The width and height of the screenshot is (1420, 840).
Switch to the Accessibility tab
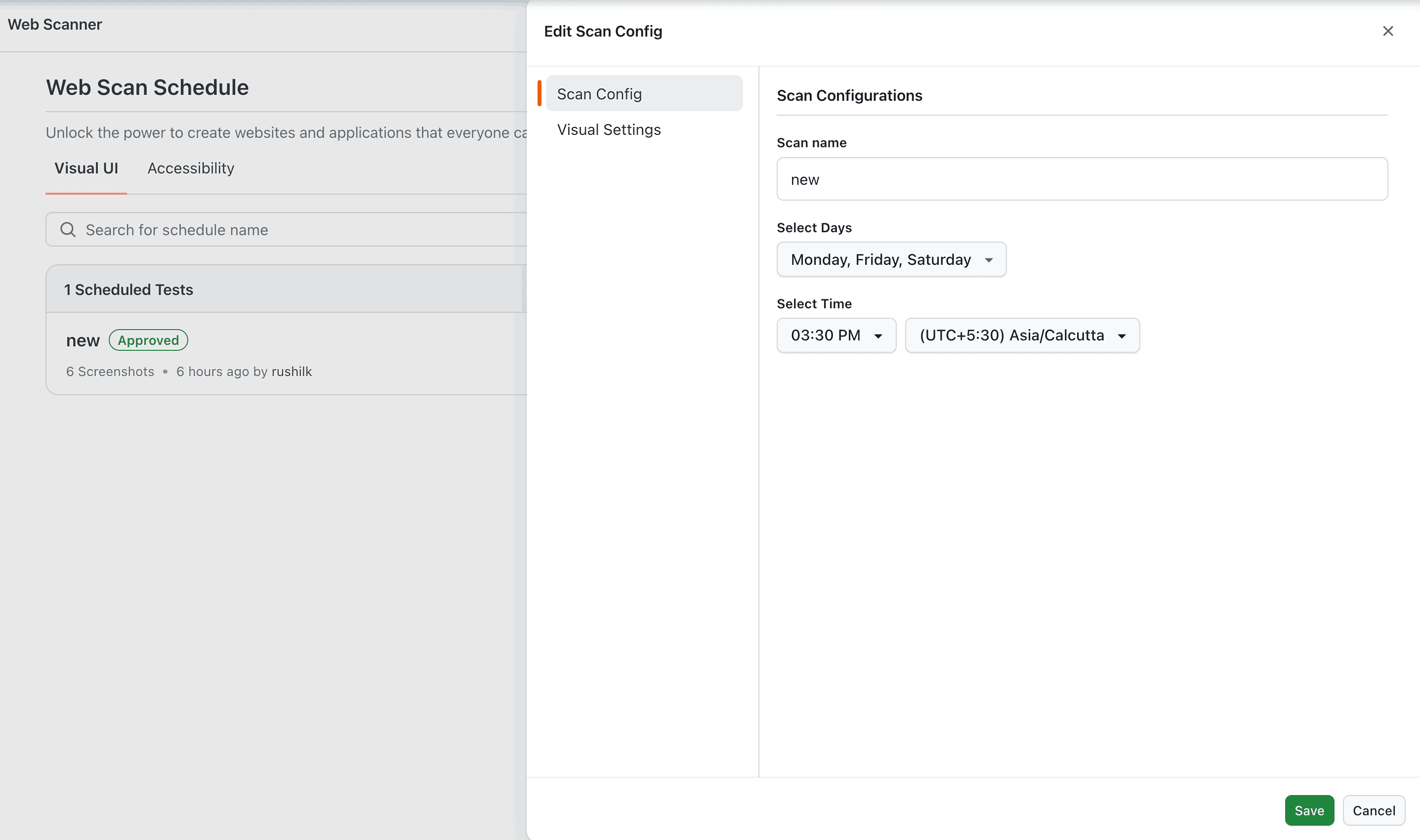pos(190,168)
